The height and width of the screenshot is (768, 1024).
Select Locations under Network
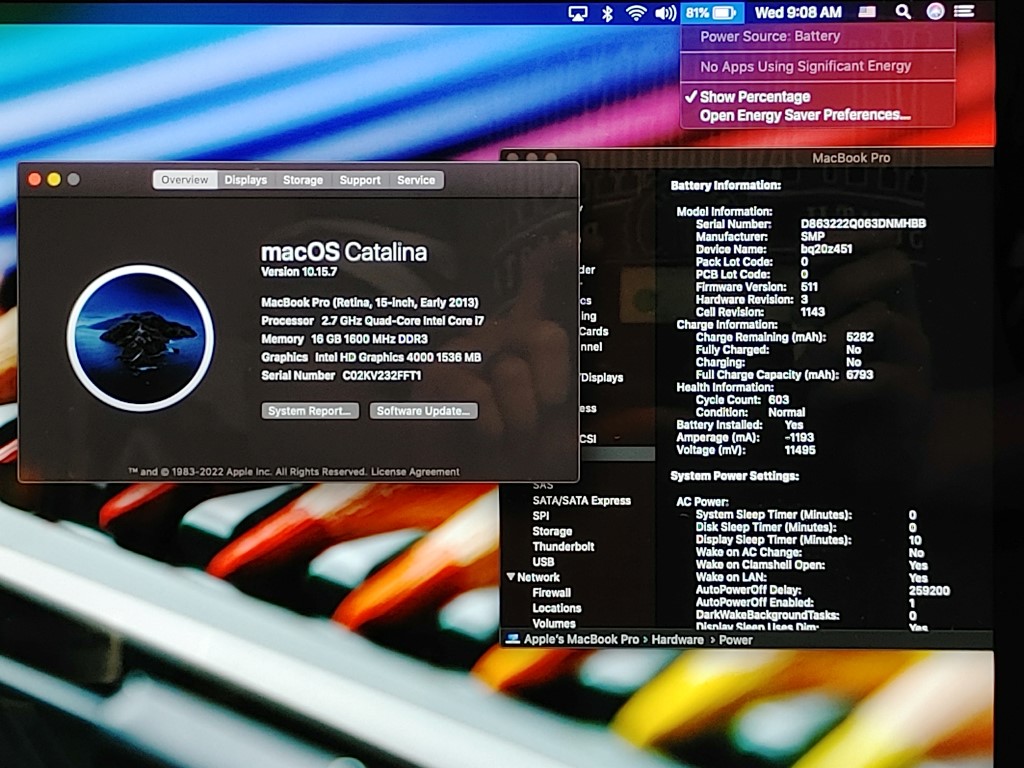(557, 608)
